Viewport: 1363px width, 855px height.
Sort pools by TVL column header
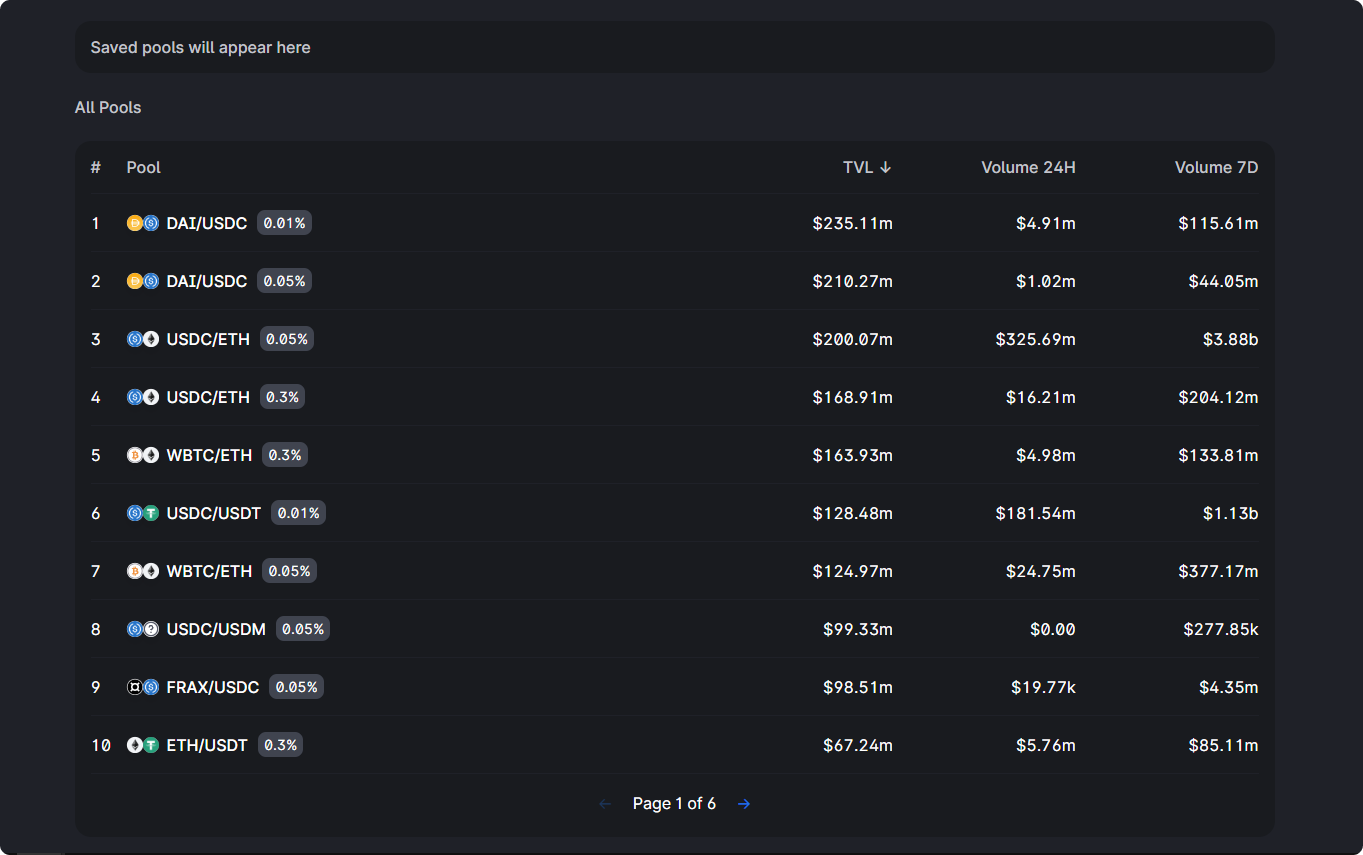[867, 167]
